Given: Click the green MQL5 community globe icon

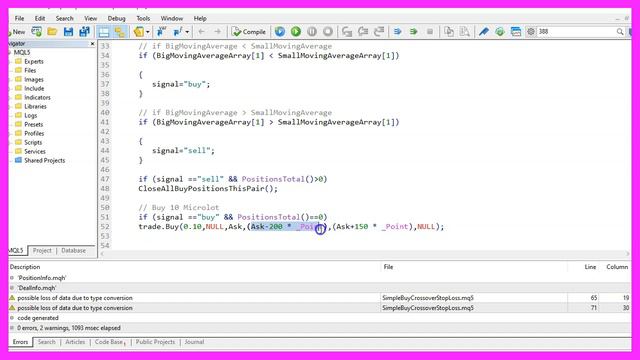Looking at the screenshot, I should 500,31.
